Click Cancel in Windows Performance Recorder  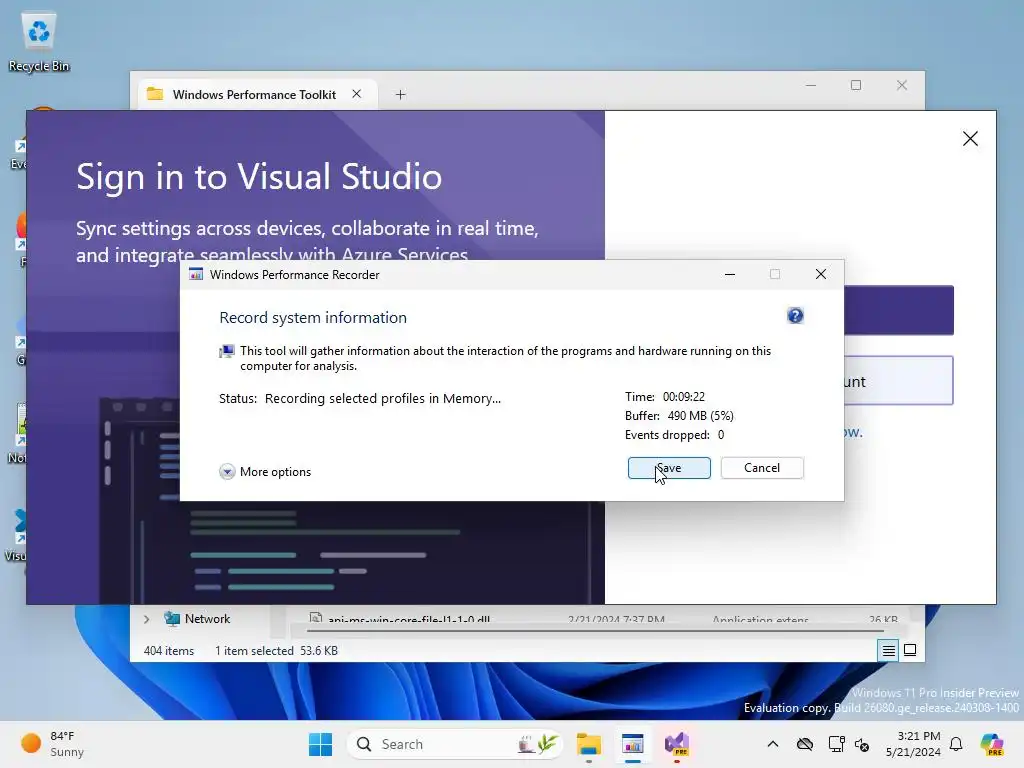point(761,468)
